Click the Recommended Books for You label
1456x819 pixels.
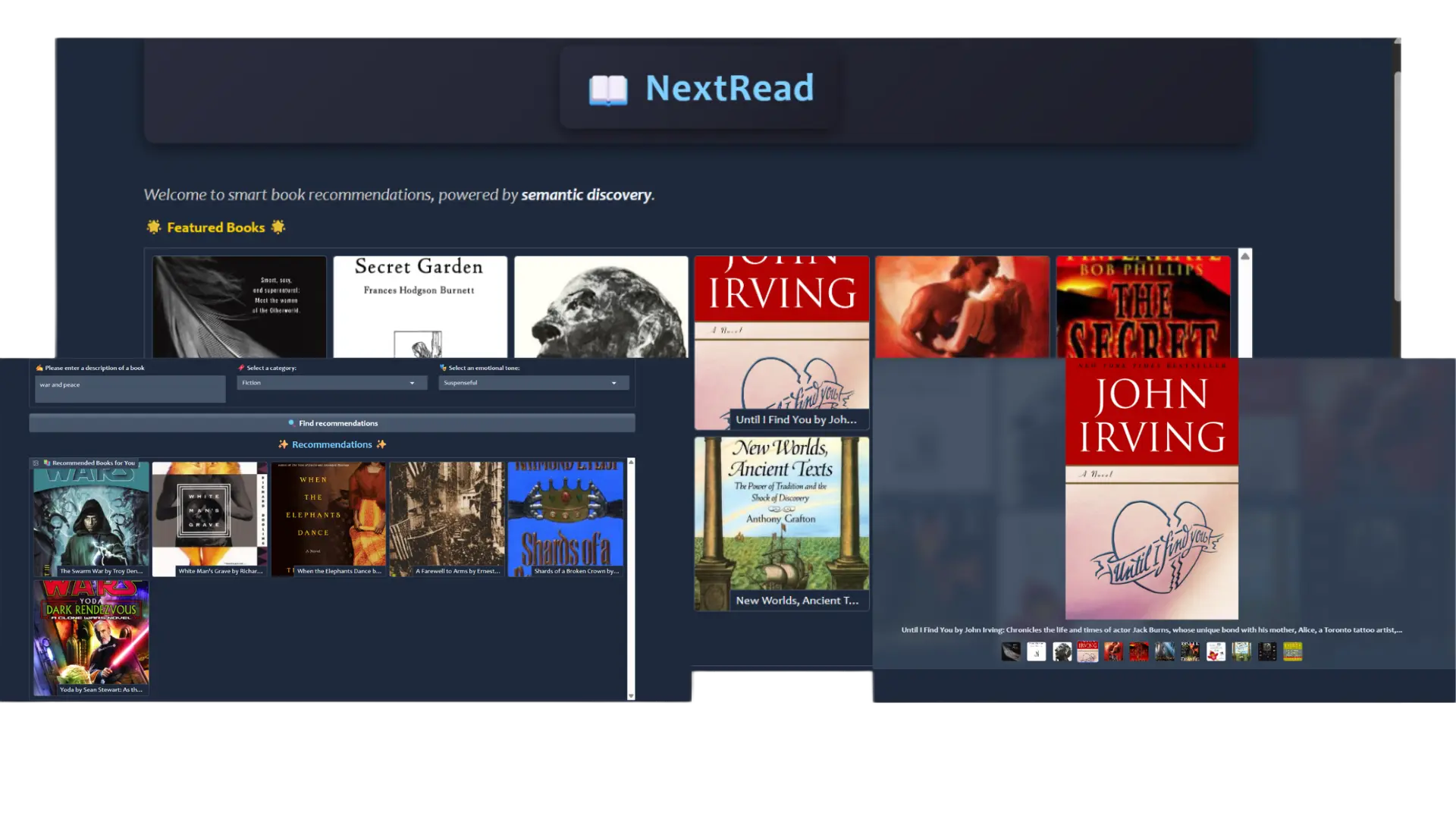tap(94, 463)
